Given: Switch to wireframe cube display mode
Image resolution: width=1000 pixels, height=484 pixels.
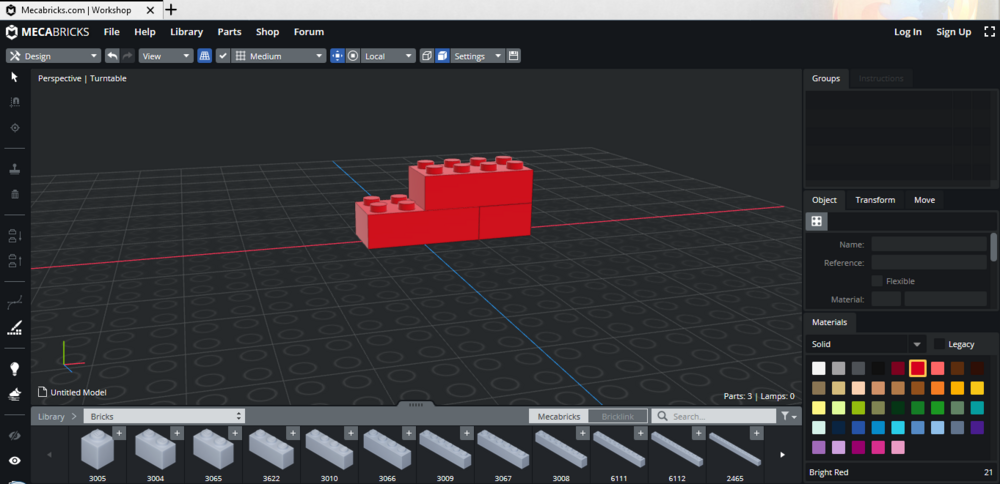Looking at the screenshot, I should (x=427, y=56).
